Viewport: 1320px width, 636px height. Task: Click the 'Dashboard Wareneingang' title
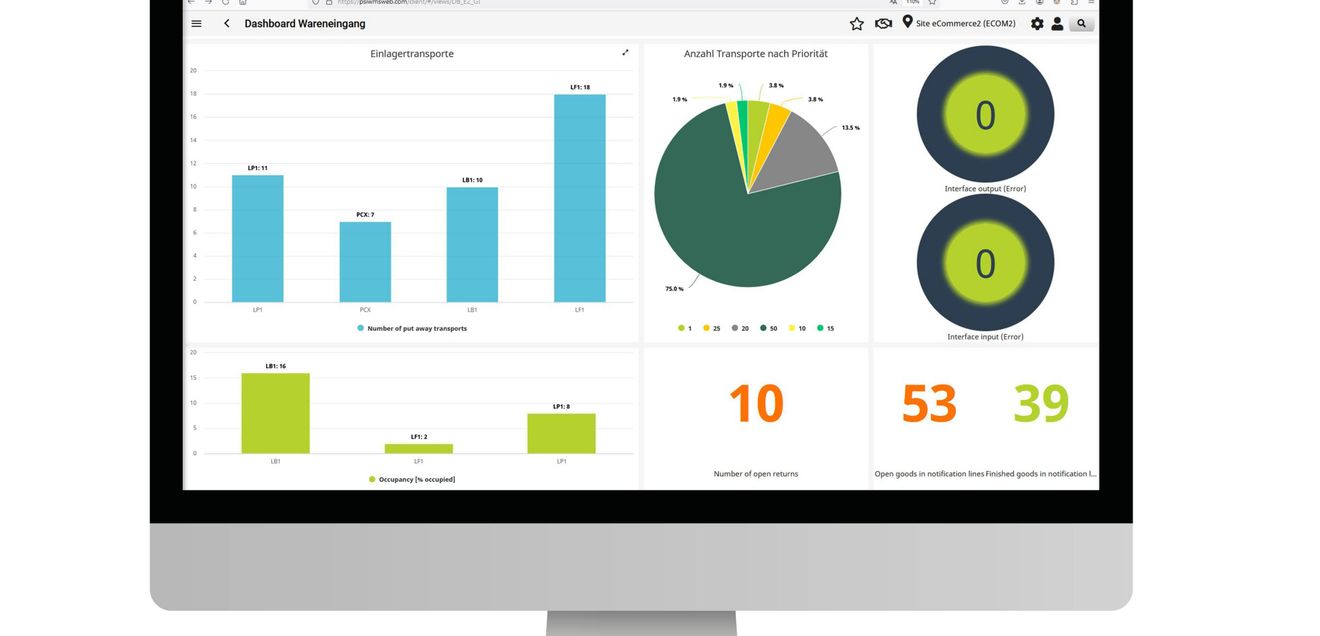coord(305,23)
